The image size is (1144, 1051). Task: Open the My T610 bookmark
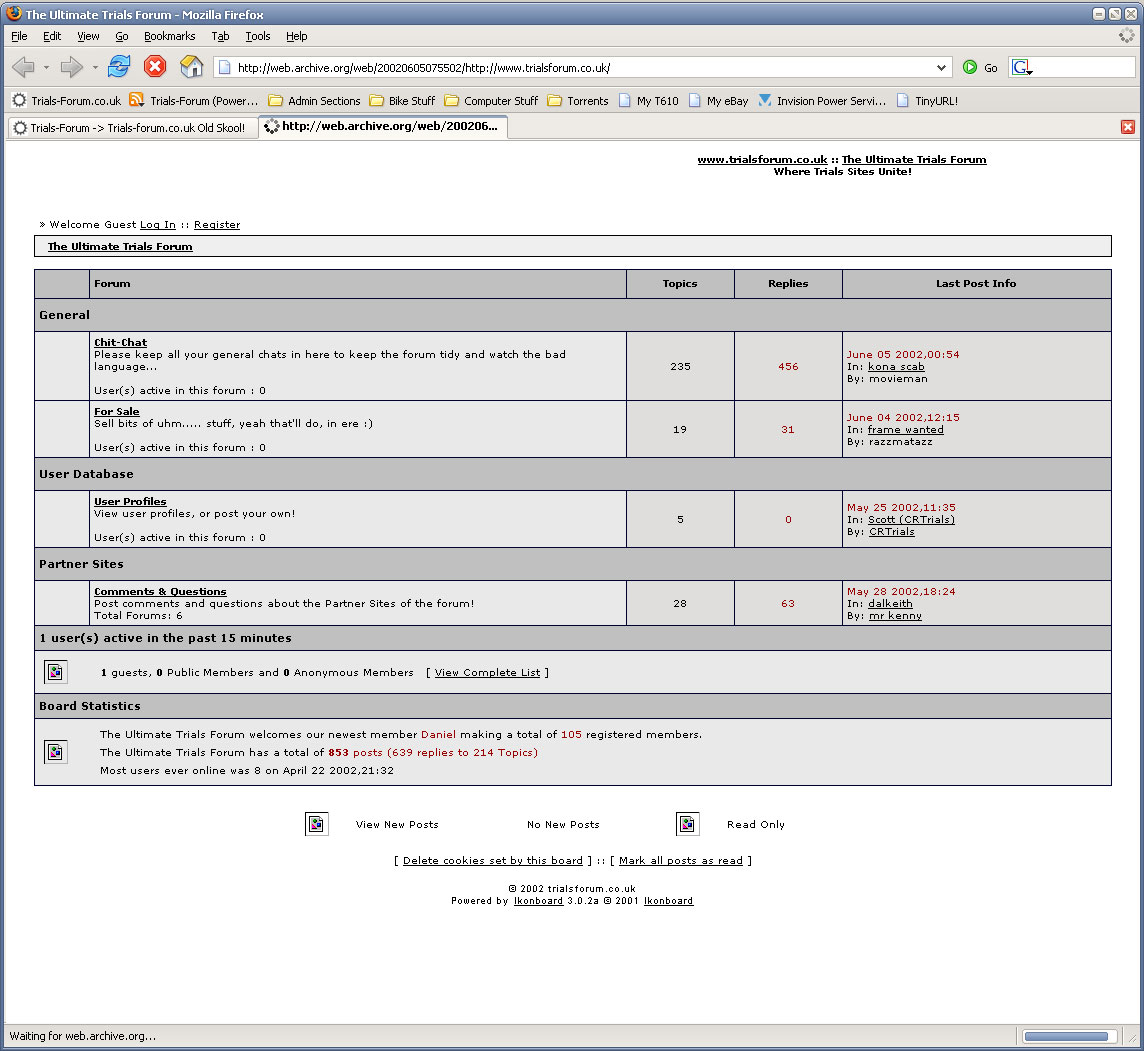649,101
